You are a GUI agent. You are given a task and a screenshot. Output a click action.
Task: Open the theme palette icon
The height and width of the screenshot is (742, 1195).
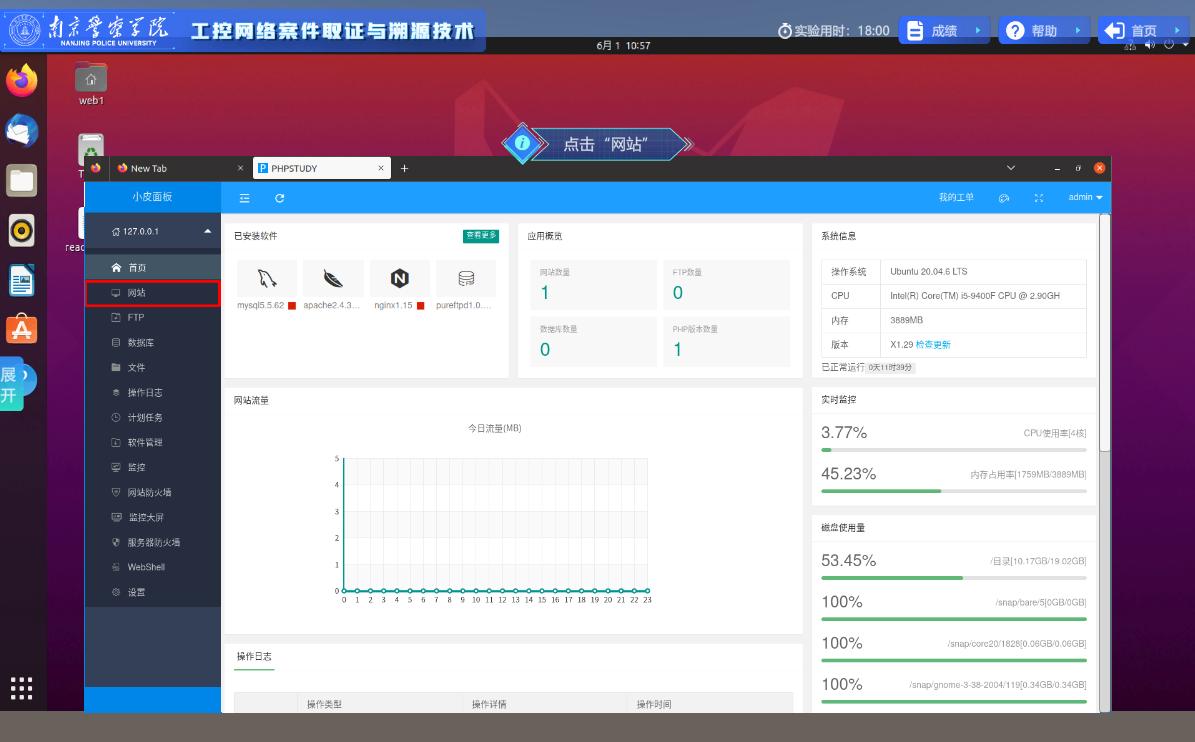point(1004,198)
